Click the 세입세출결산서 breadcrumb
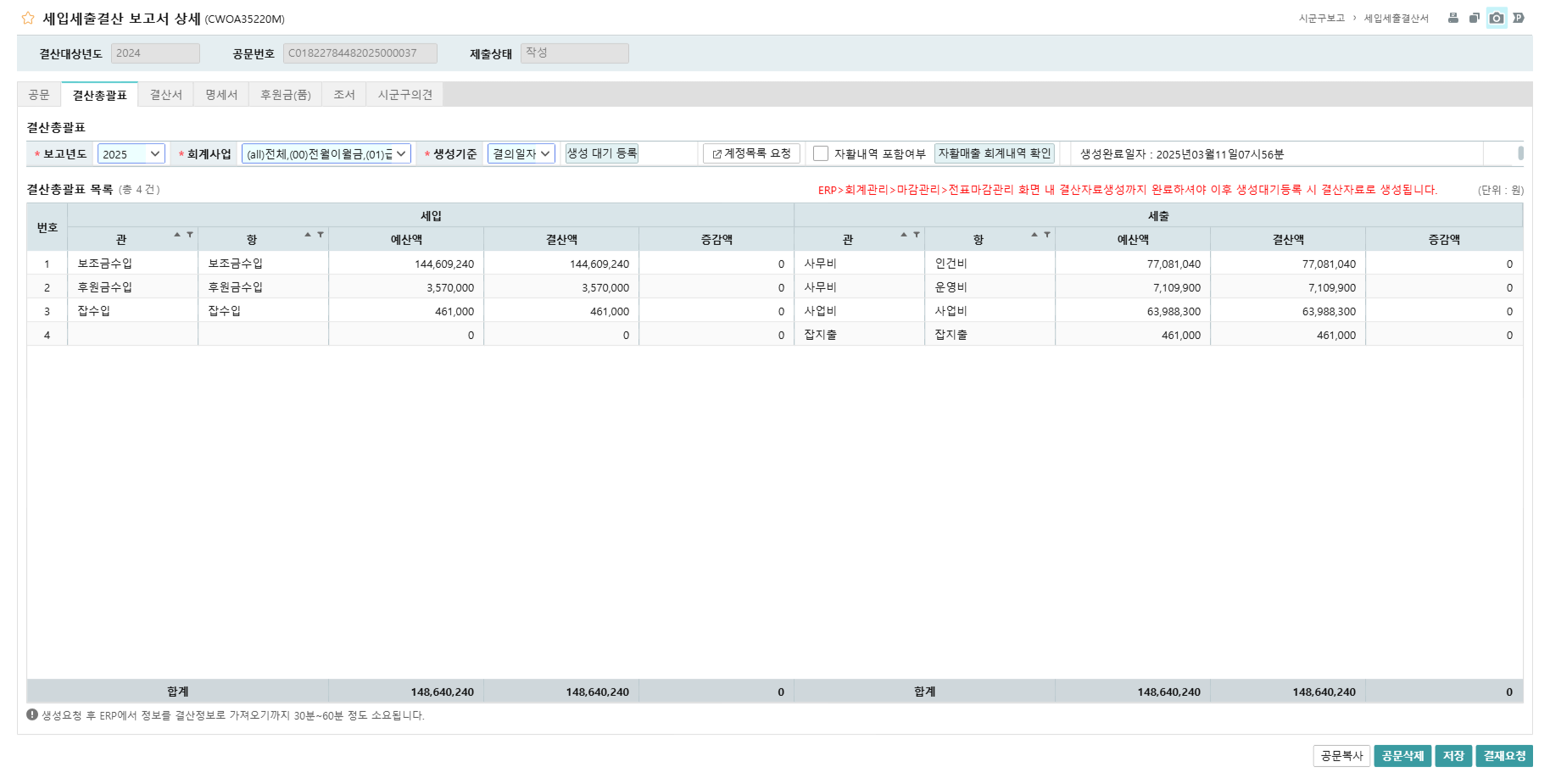 1396,18
